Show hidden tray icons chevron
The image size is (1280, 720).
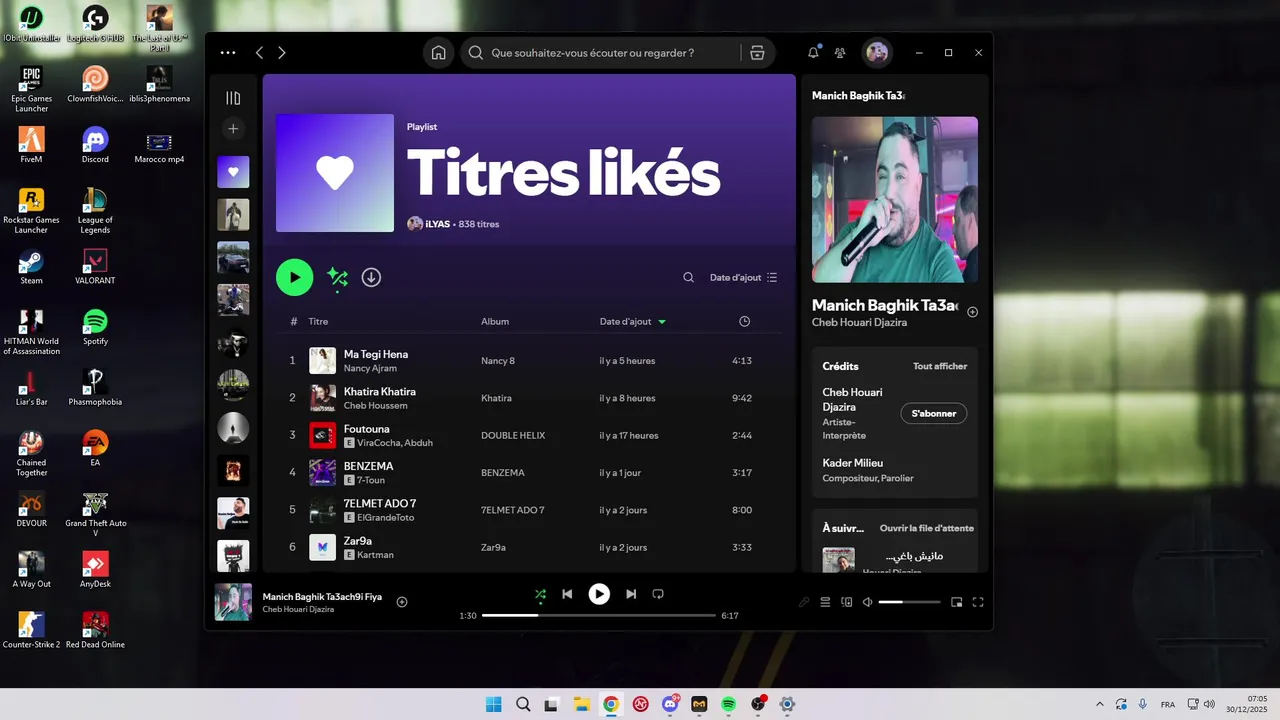tap(1100, 704)
